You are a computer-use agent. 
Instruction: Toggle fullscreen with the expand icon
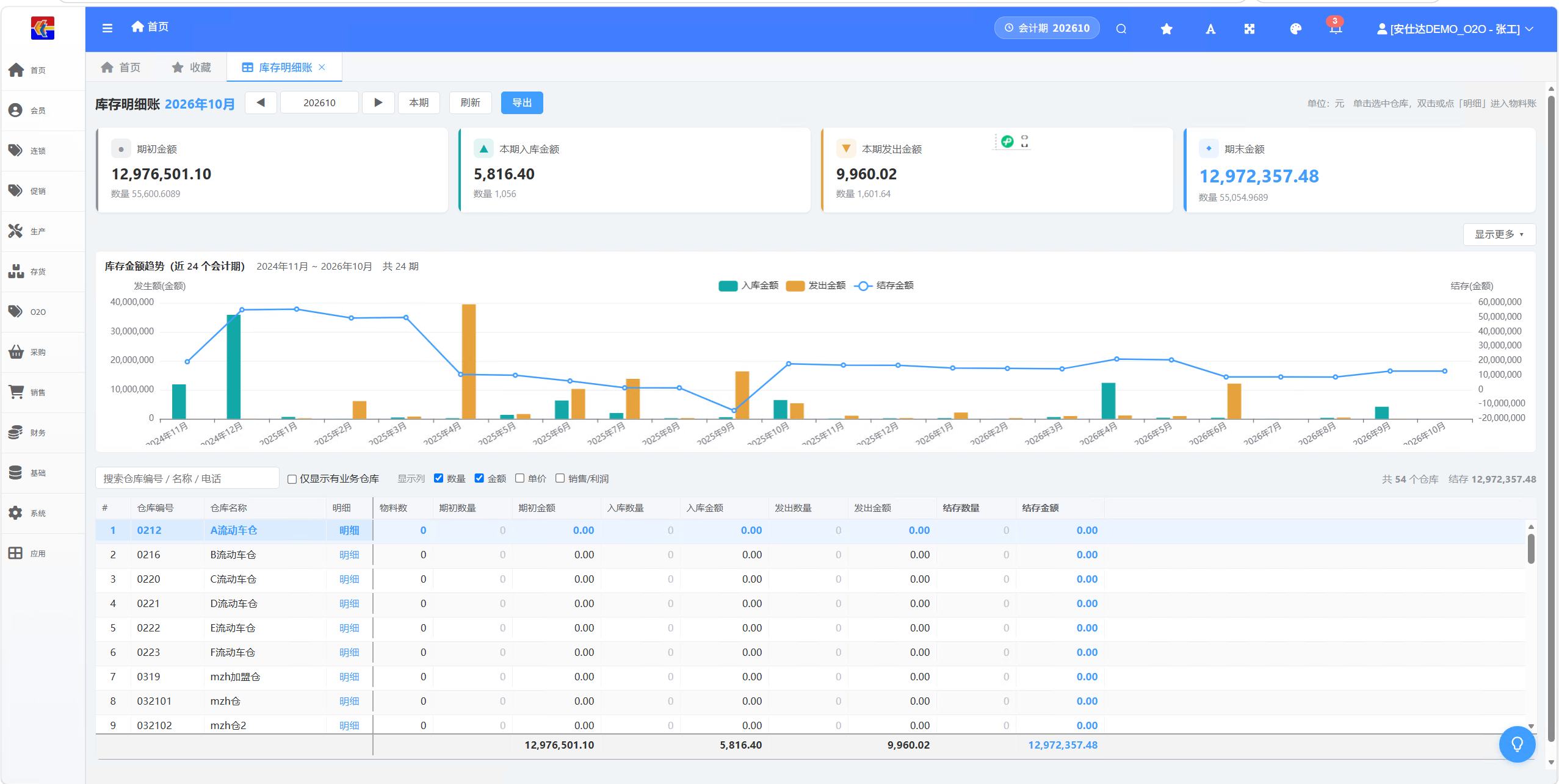pos(1250,29)
